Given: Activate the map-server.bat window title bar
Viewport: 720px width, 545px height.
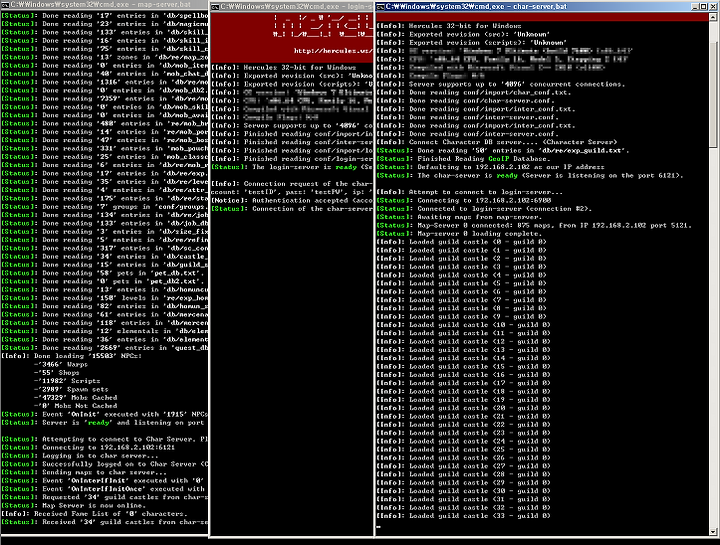Looking at the screenshot, I should (x=104, y=5).
